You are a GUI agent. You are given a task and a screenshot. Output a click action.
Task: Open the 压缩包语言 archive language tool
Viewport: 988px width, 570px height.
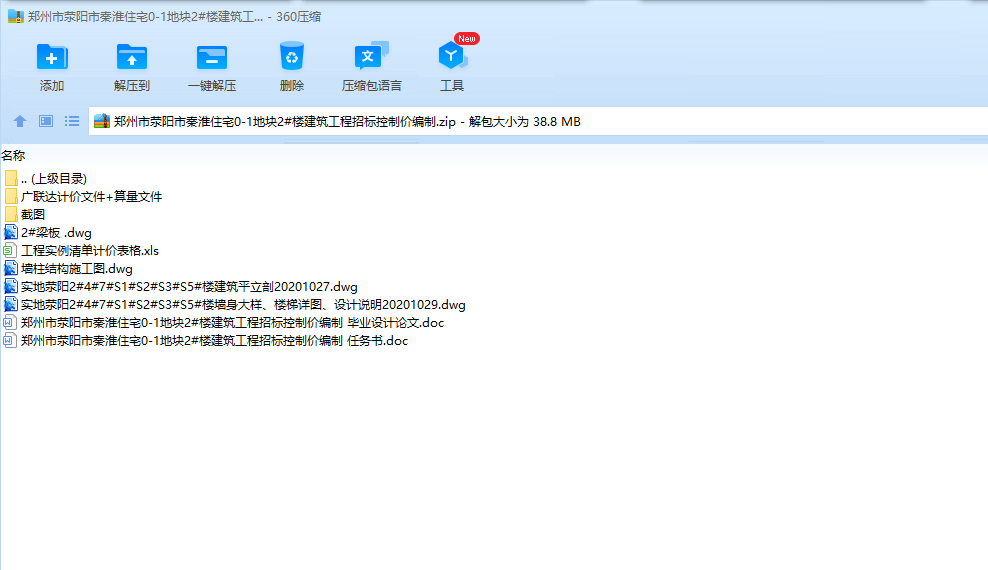(371, 56)
